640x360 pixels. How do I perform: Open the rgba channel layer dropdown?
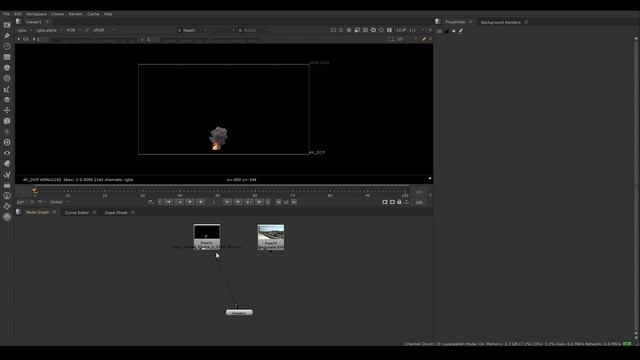(x=24, y=30)
